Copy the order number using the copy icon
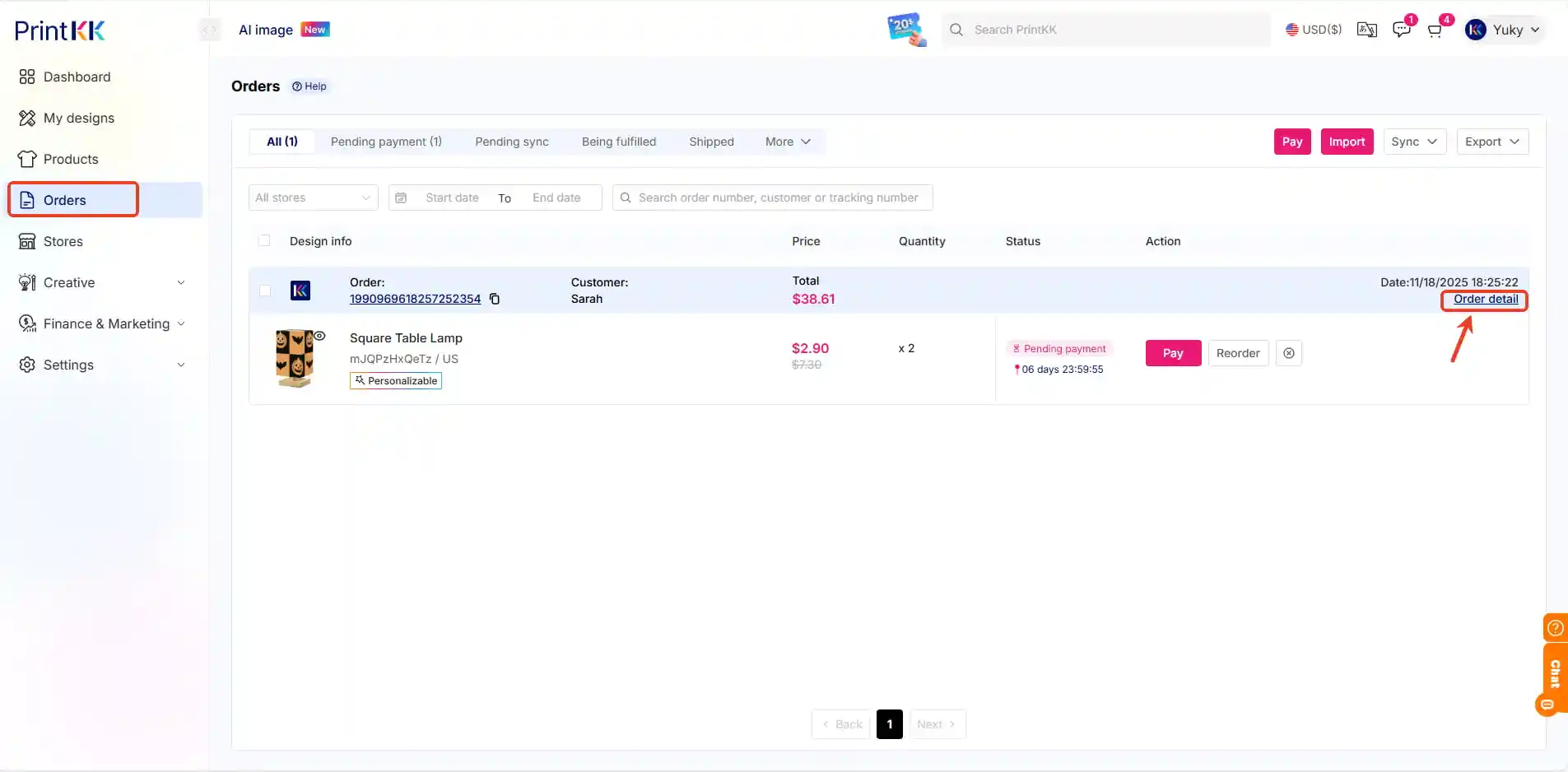1568x772 pixels. point(495,300)
